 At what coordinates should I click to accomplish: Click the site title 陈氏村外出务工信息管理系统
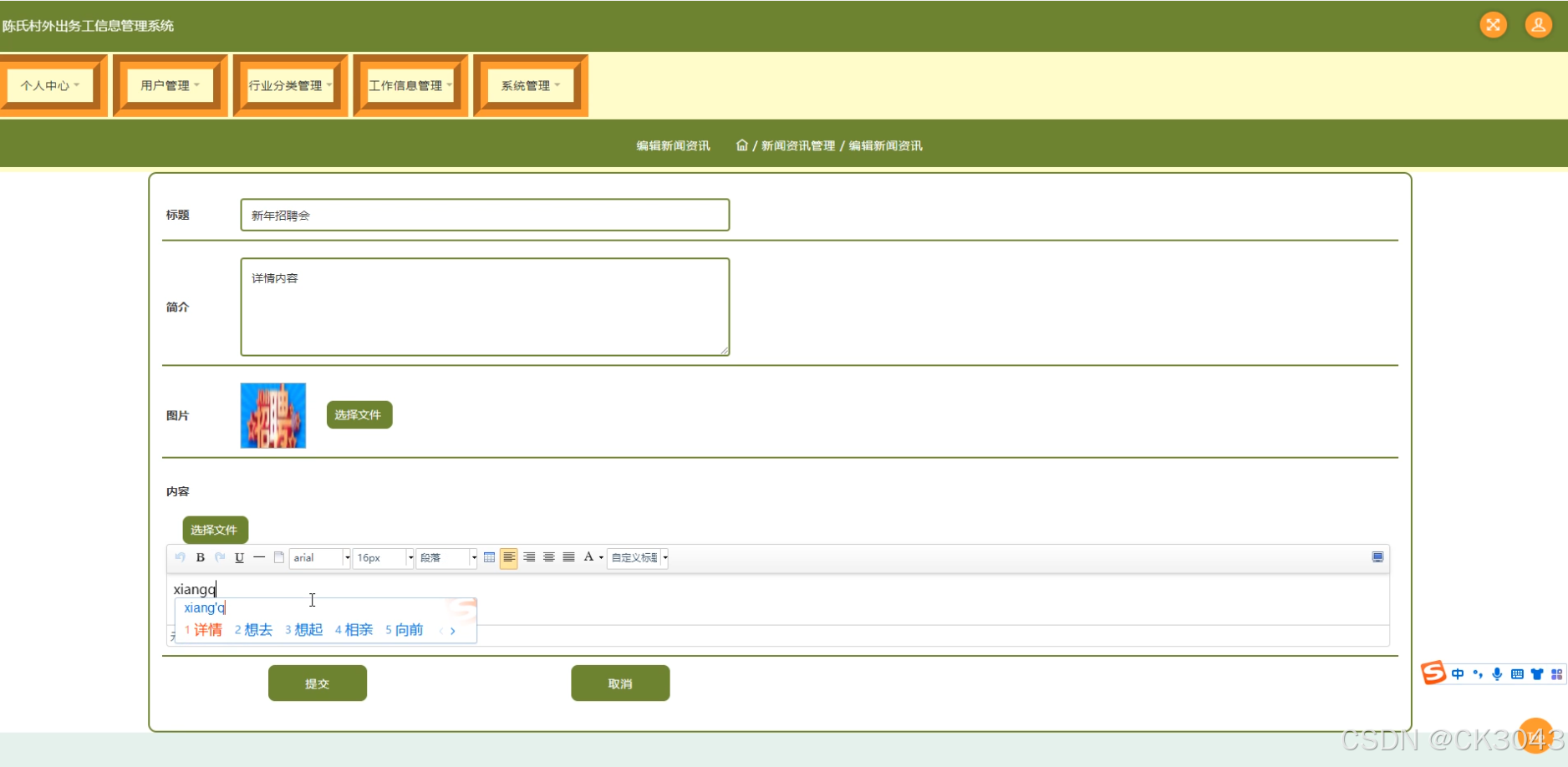point(88,26)
